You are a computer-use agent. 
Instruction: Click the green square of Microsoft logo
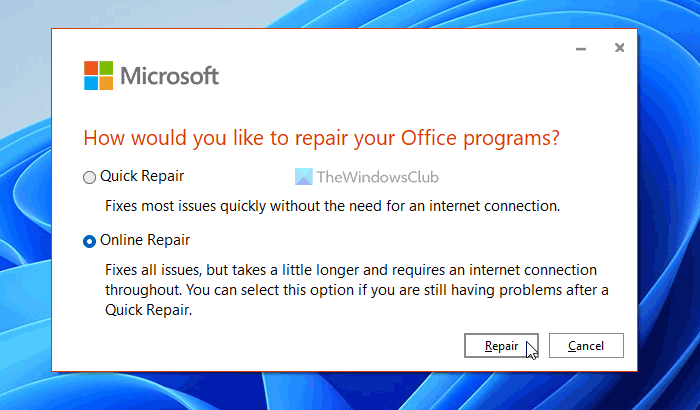point(105,68)
